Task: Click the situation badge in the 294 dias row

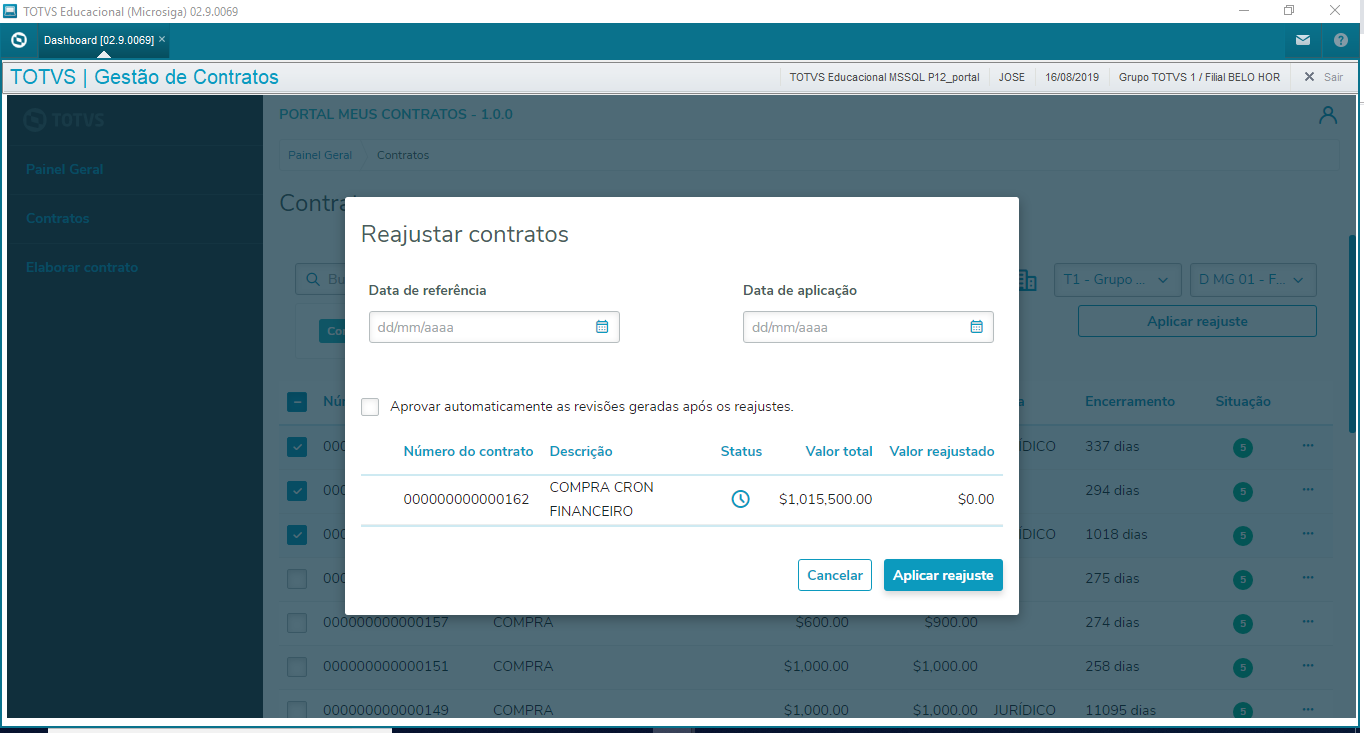Action: [1243, 492]
